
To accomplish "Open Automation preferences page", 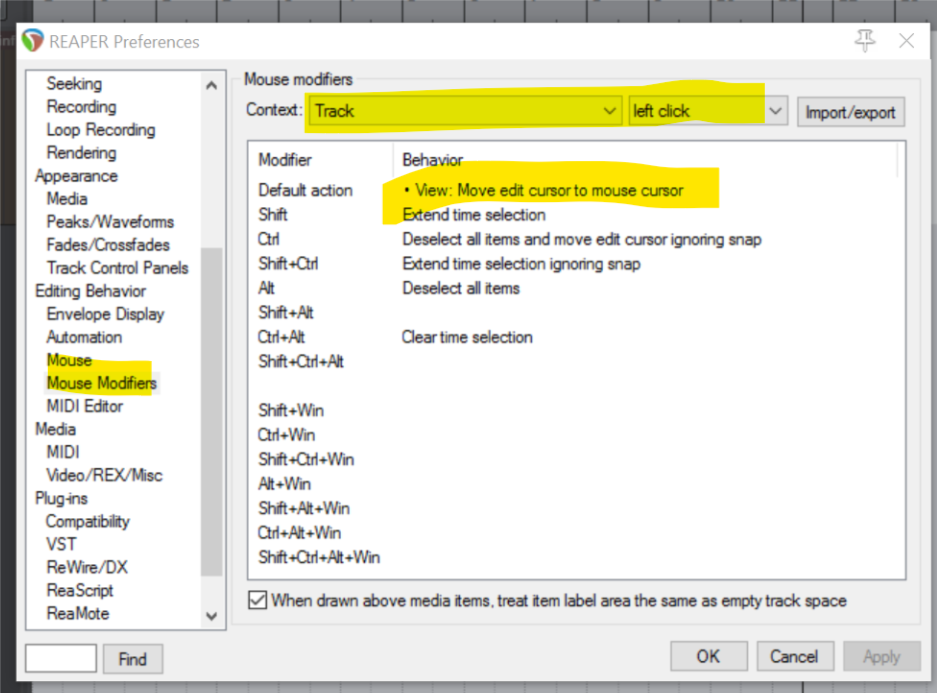I will 84,337.
